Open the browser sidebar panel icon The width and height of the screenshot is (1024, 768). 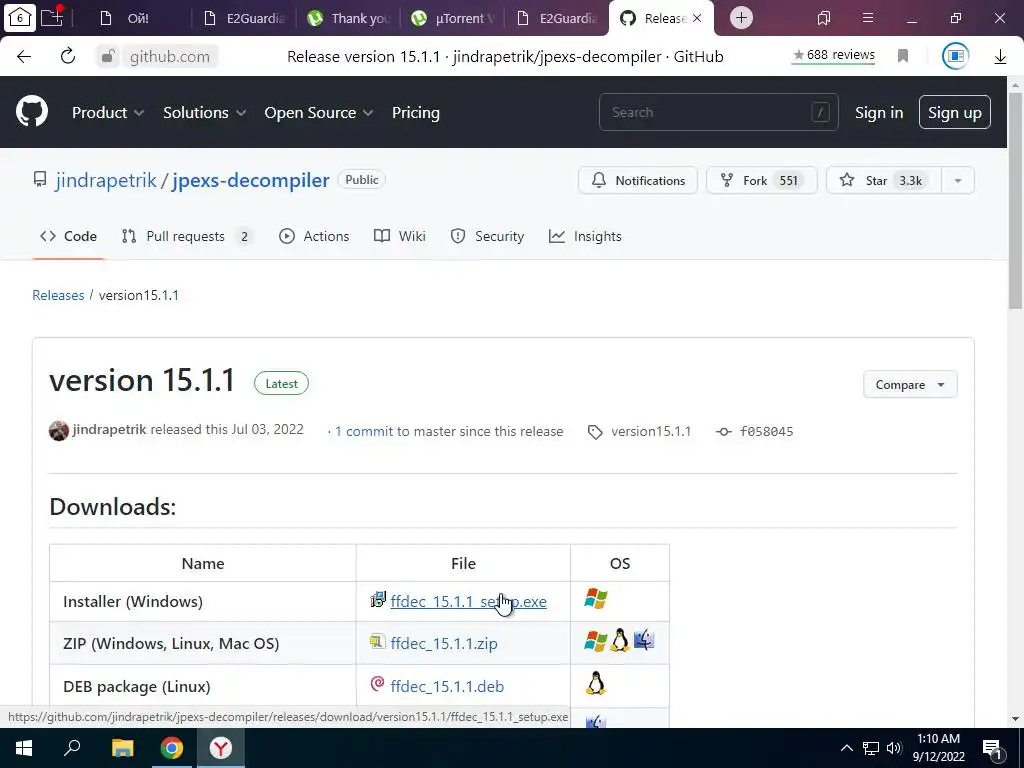tap(955, 56)
